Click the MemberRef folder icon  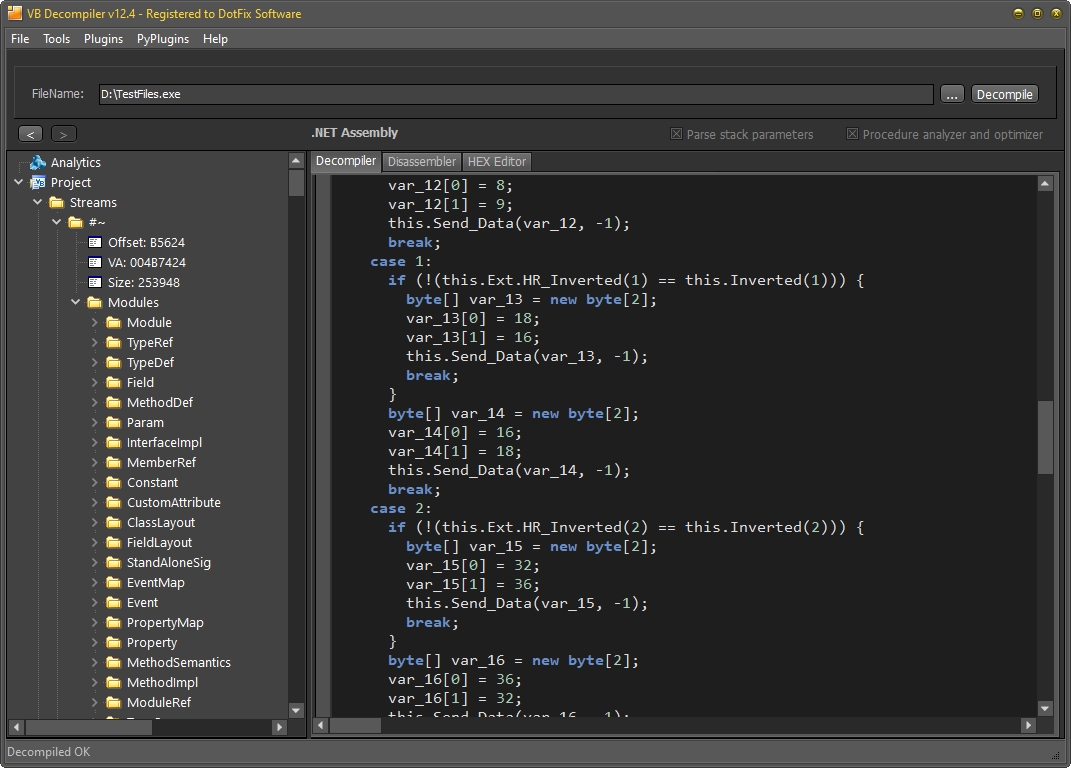pyautogui.click(x=113, y=463)
